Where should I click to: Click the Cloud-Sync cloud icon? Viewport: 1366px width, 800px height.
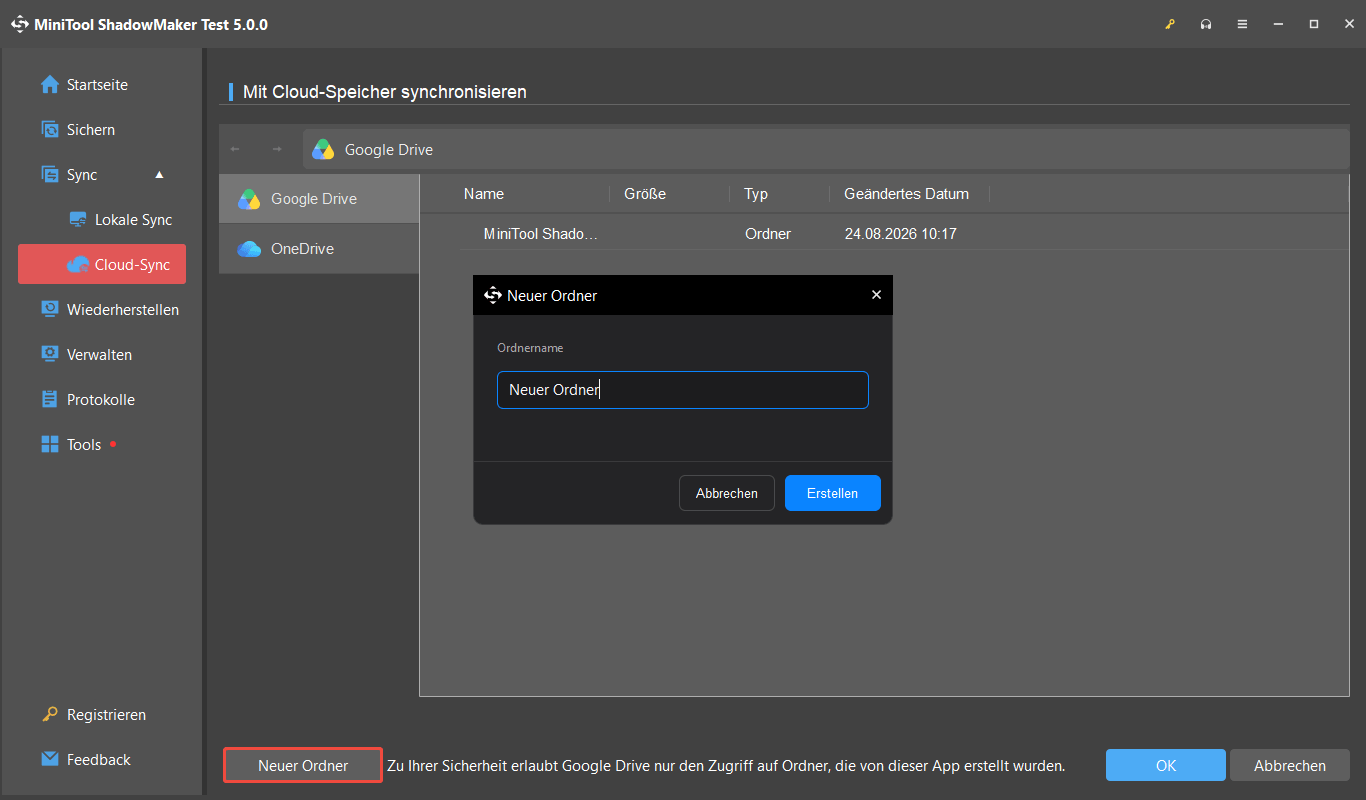point(78,265)
